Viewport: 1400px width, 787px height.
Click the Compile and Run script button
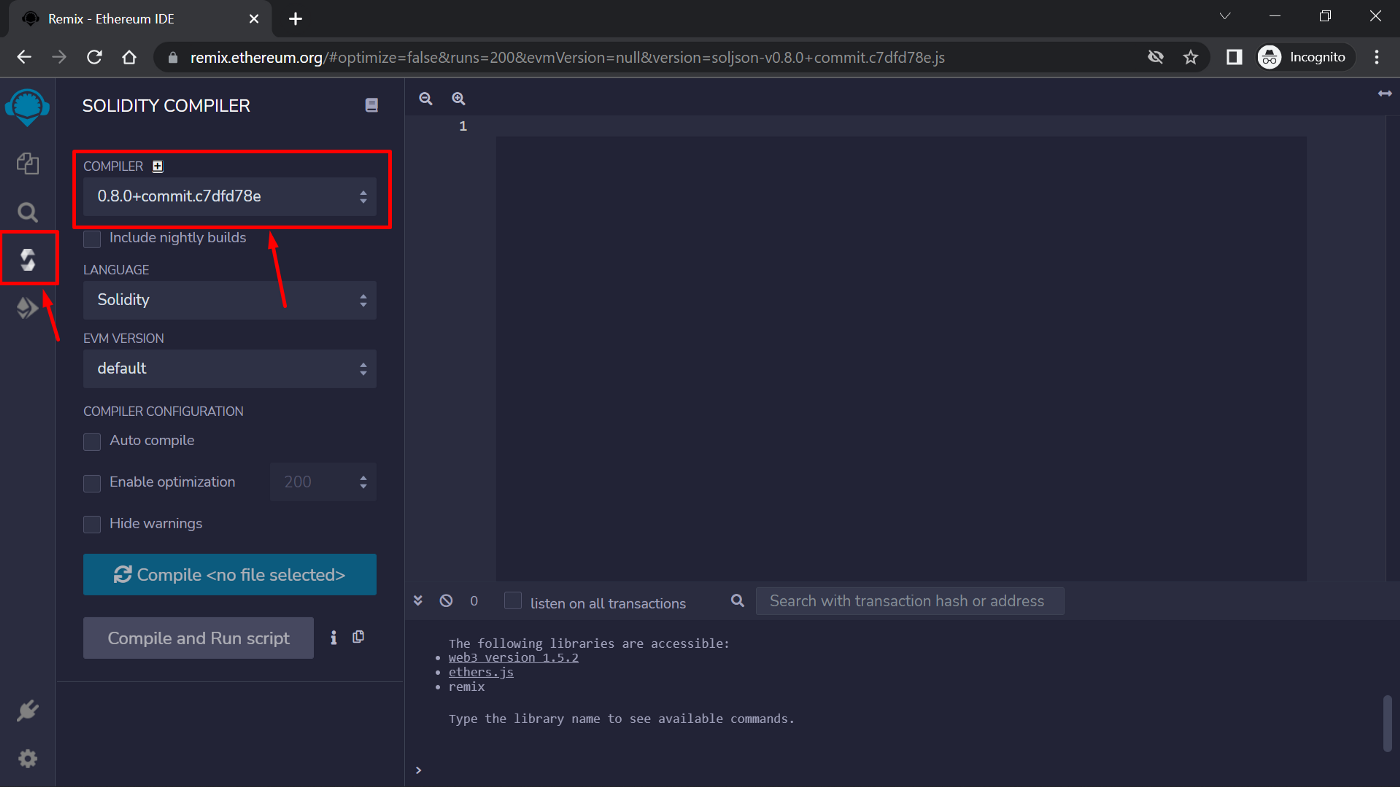coord(198,638)
